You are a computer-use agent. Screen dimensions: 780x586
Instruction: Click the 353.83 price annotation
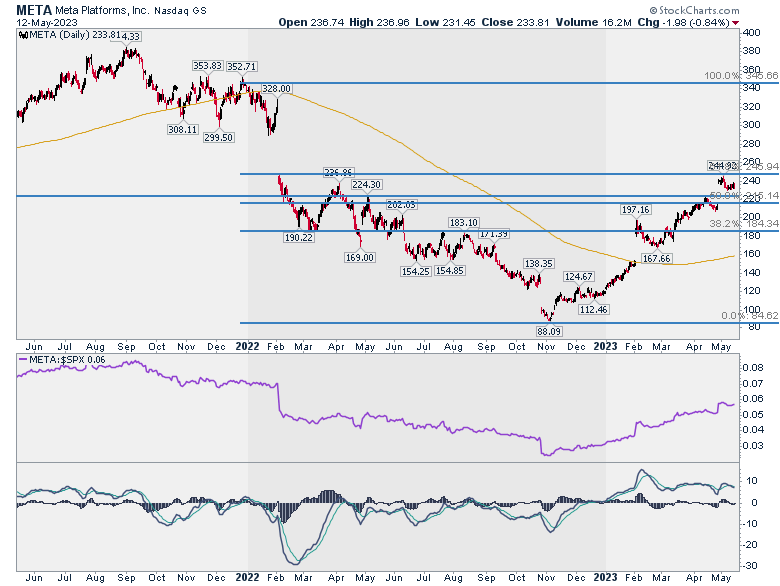point(207,66)
